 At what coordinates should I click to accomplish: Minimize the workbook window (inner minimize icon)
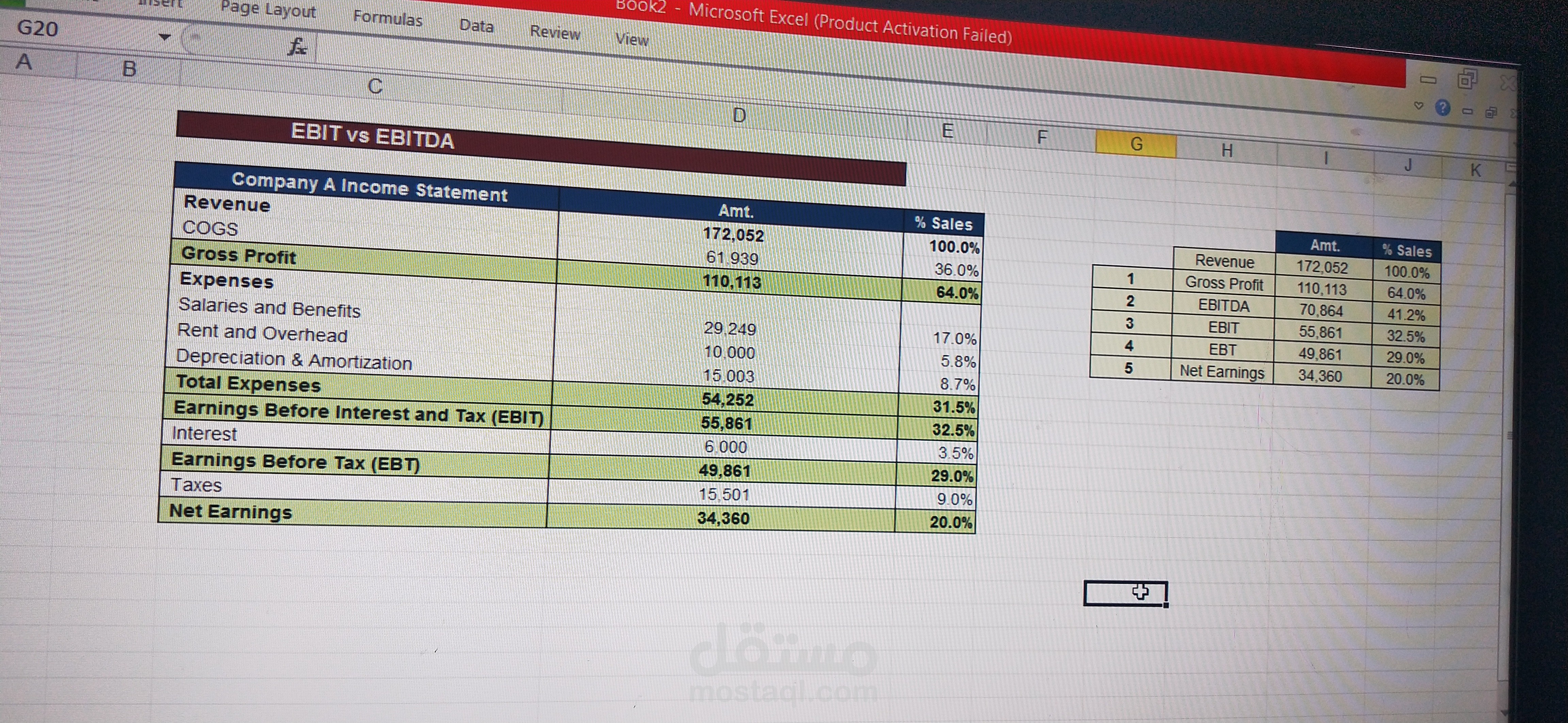point(1467,111)
